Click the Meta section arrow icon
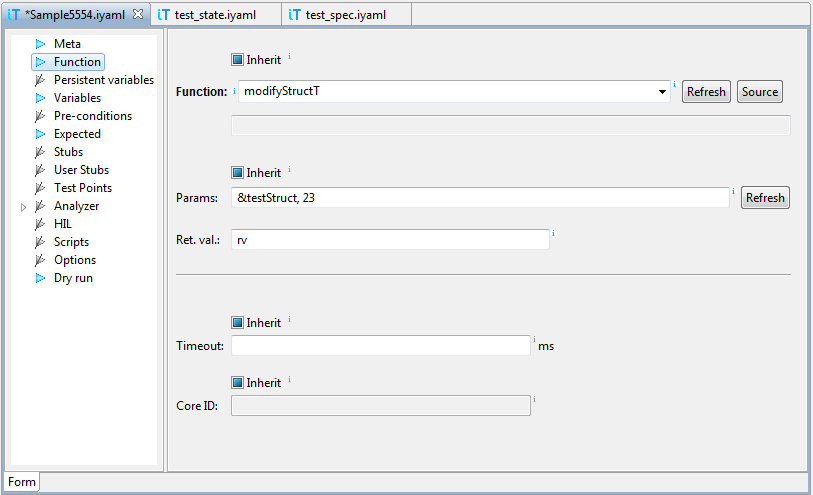This screenshot has height=495, width=813. [40, 44]
